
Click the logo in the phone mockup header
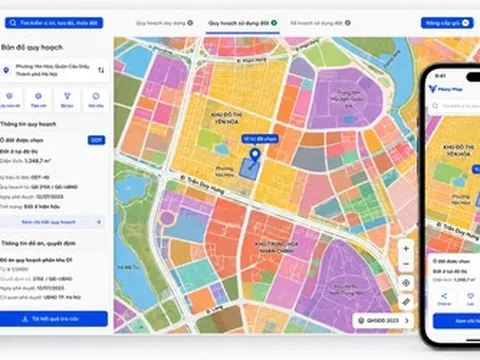[433, 89]
